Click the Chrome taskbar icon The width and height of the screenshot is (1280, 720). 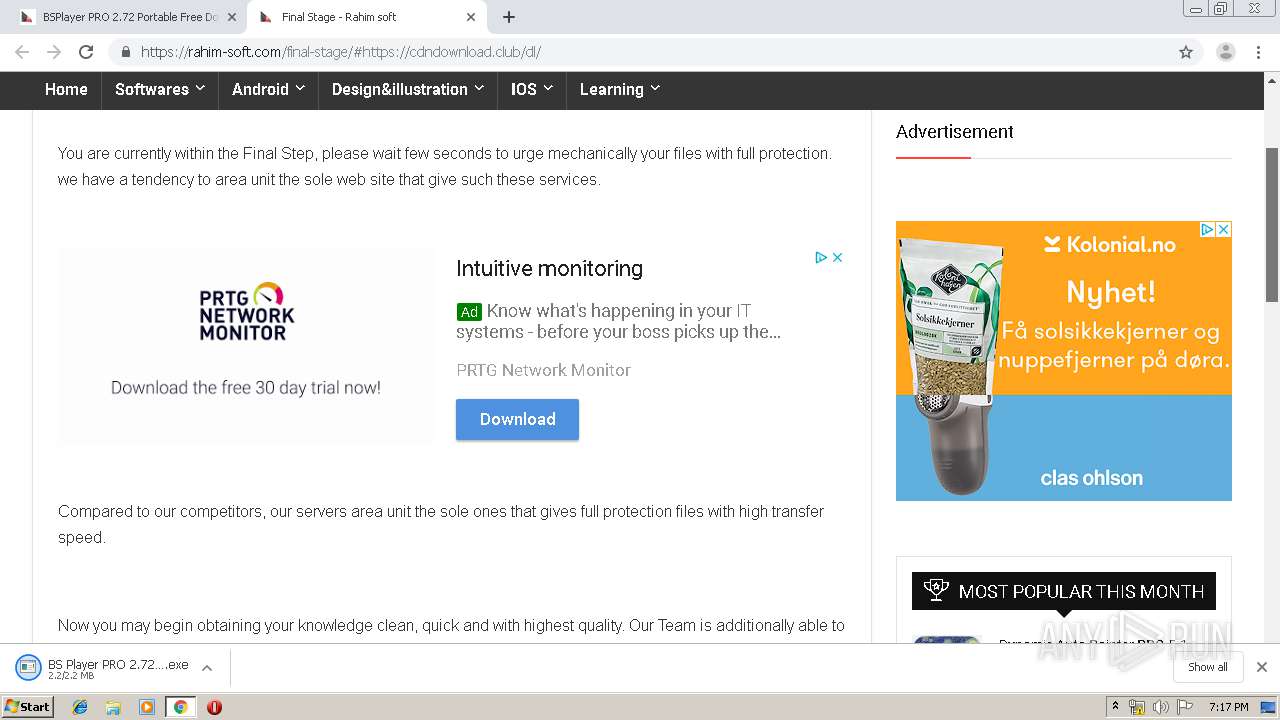pos(181,707)
